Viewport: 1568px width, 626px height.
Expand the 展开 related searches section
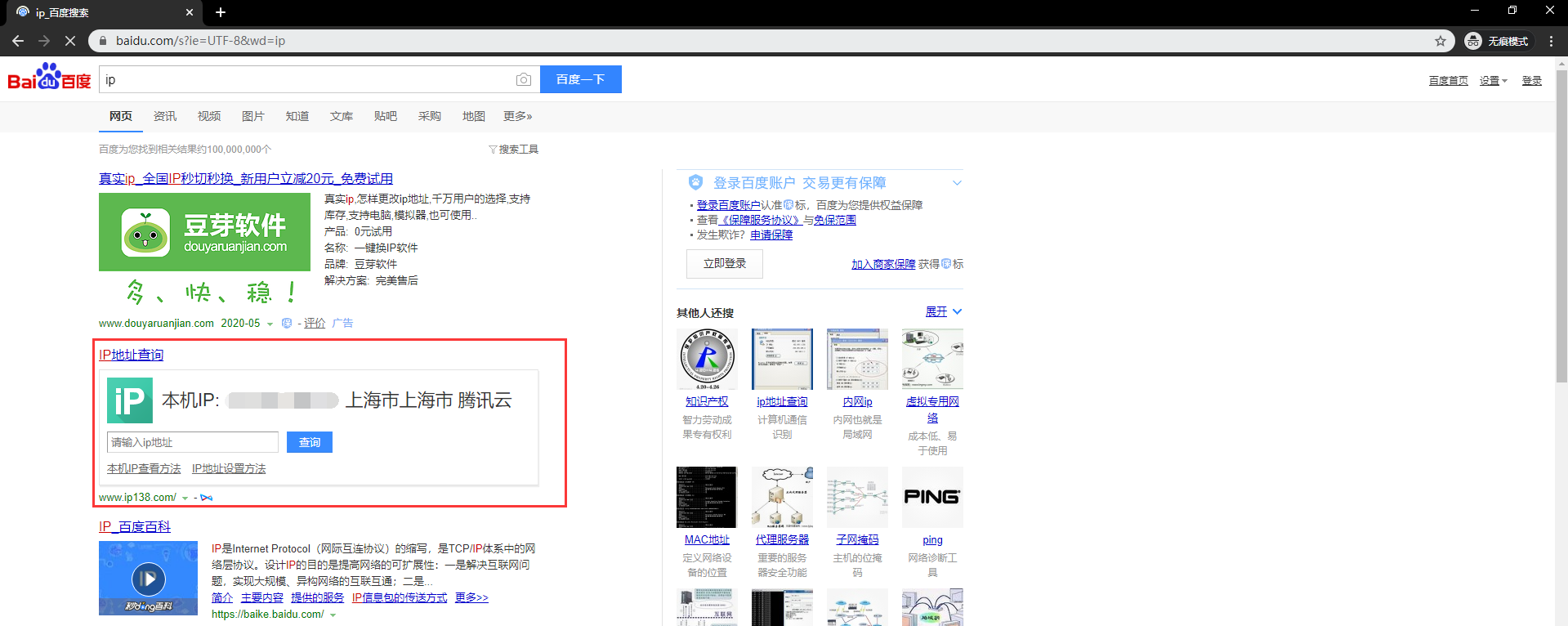[944, 311]
